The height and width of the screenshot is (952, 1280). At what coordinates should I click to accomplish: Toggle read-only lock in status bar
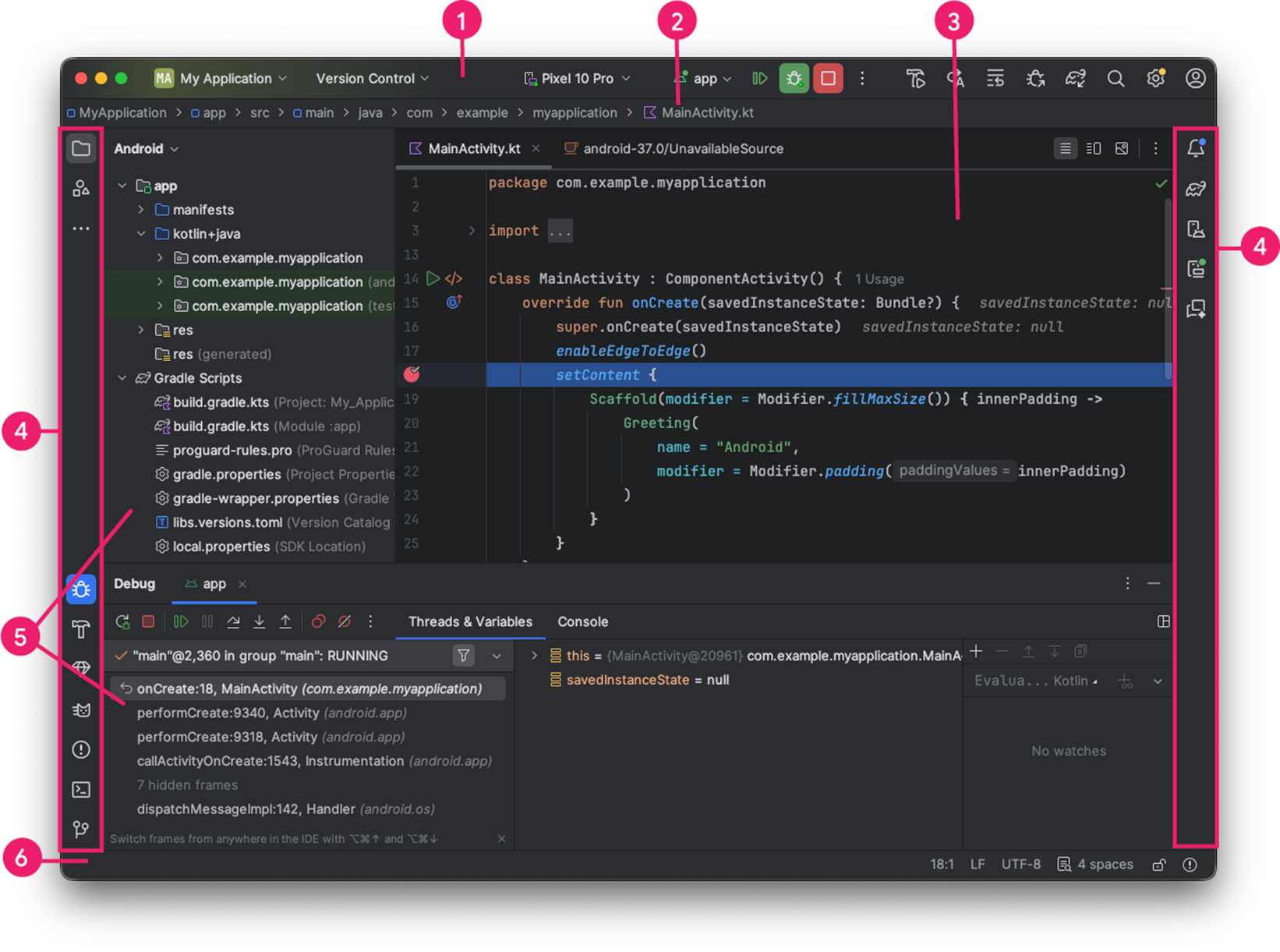click(1159, 865)
